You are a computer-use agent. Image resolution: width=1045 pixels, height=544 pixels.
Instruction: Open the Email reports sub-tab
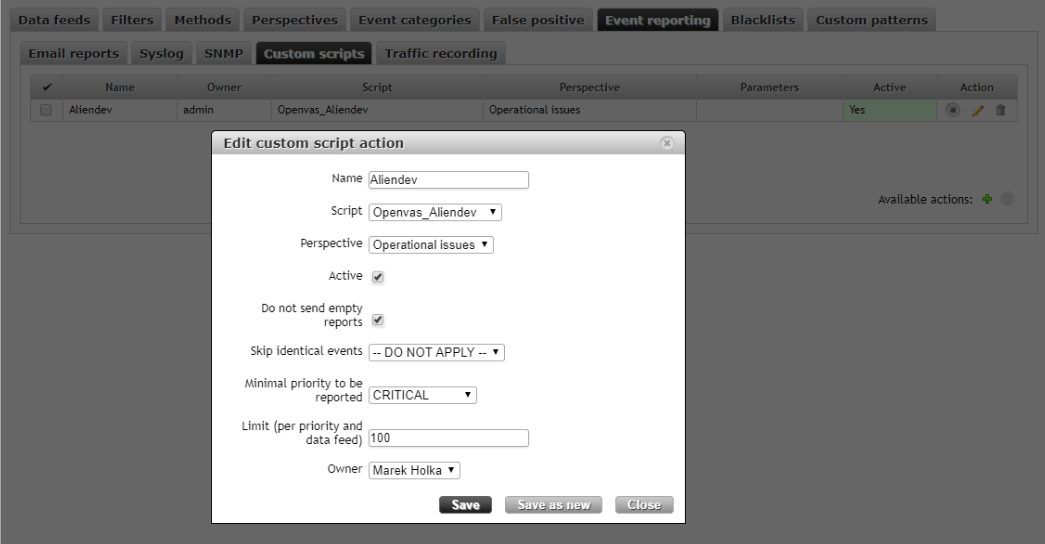pyautogui.click(x=73, y=54)
